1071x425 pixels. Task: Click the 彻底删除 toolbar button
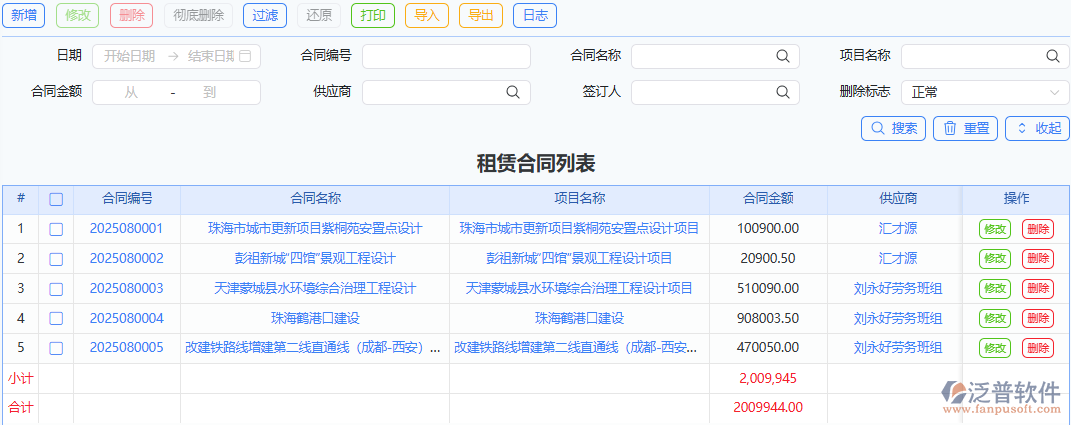point(198,15)
